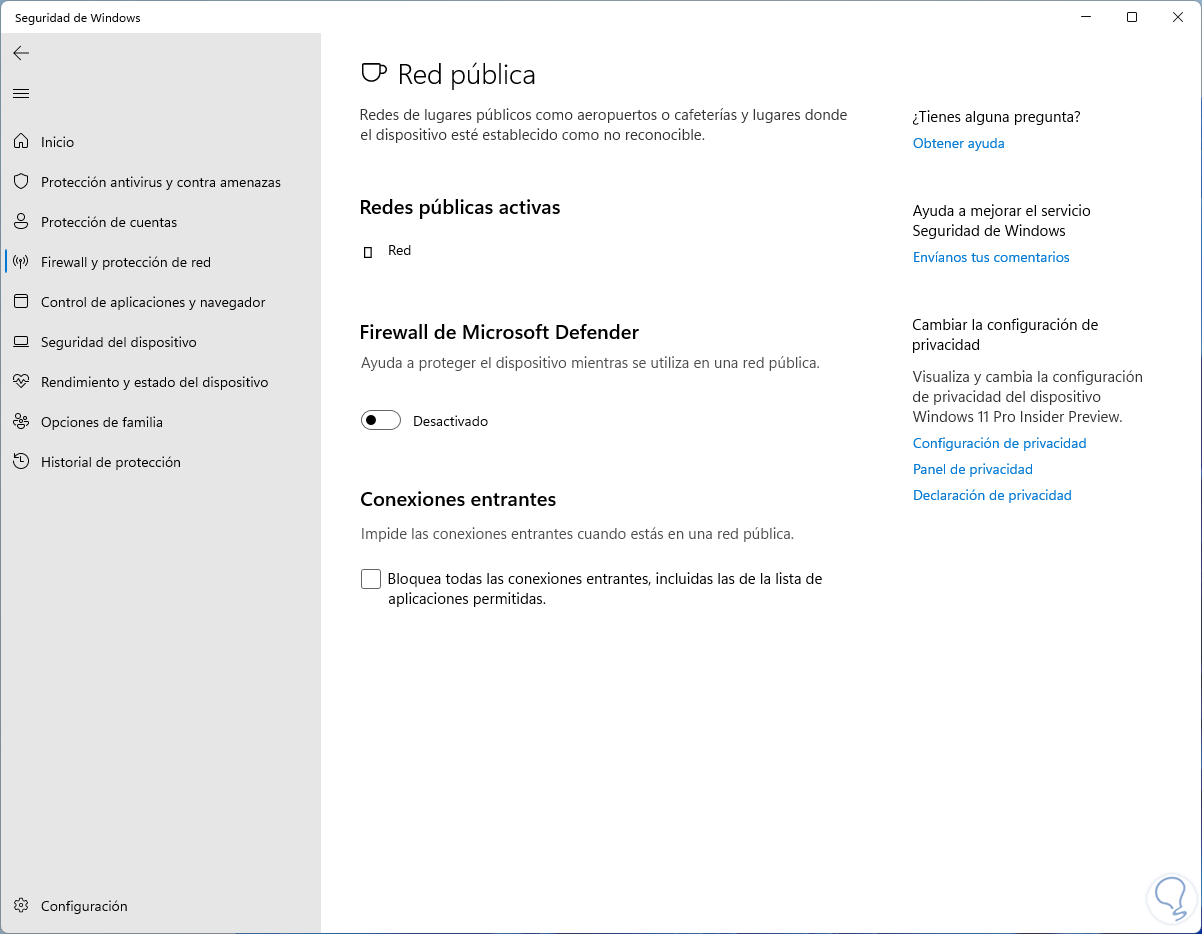Image resolution: width=1202 pixels, height=934 pixels.
Task: Click the Firewall de Microsoft Defender heading
Action: click(x=499, y=332)
